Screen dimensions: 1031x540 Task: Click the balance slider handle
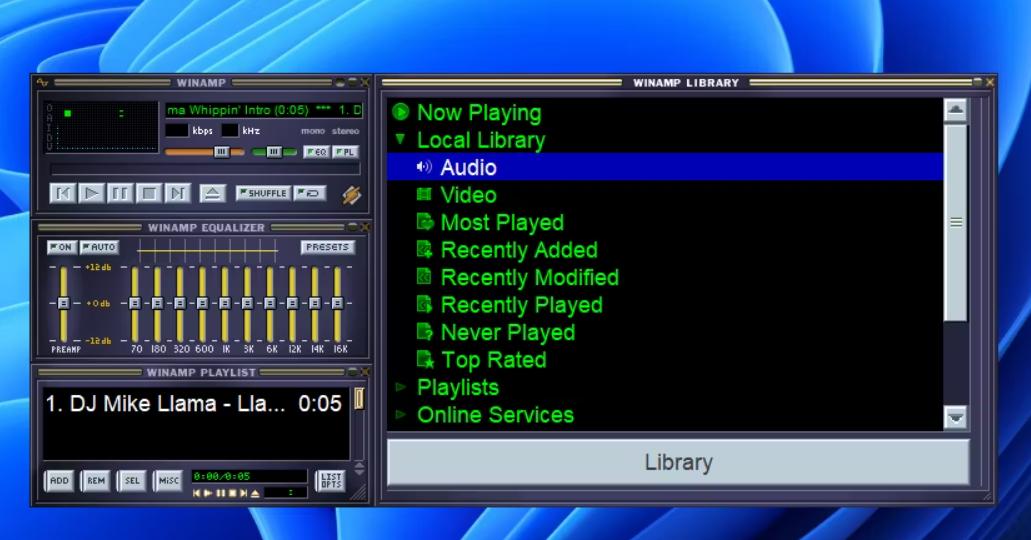click(x=274, y=152)
